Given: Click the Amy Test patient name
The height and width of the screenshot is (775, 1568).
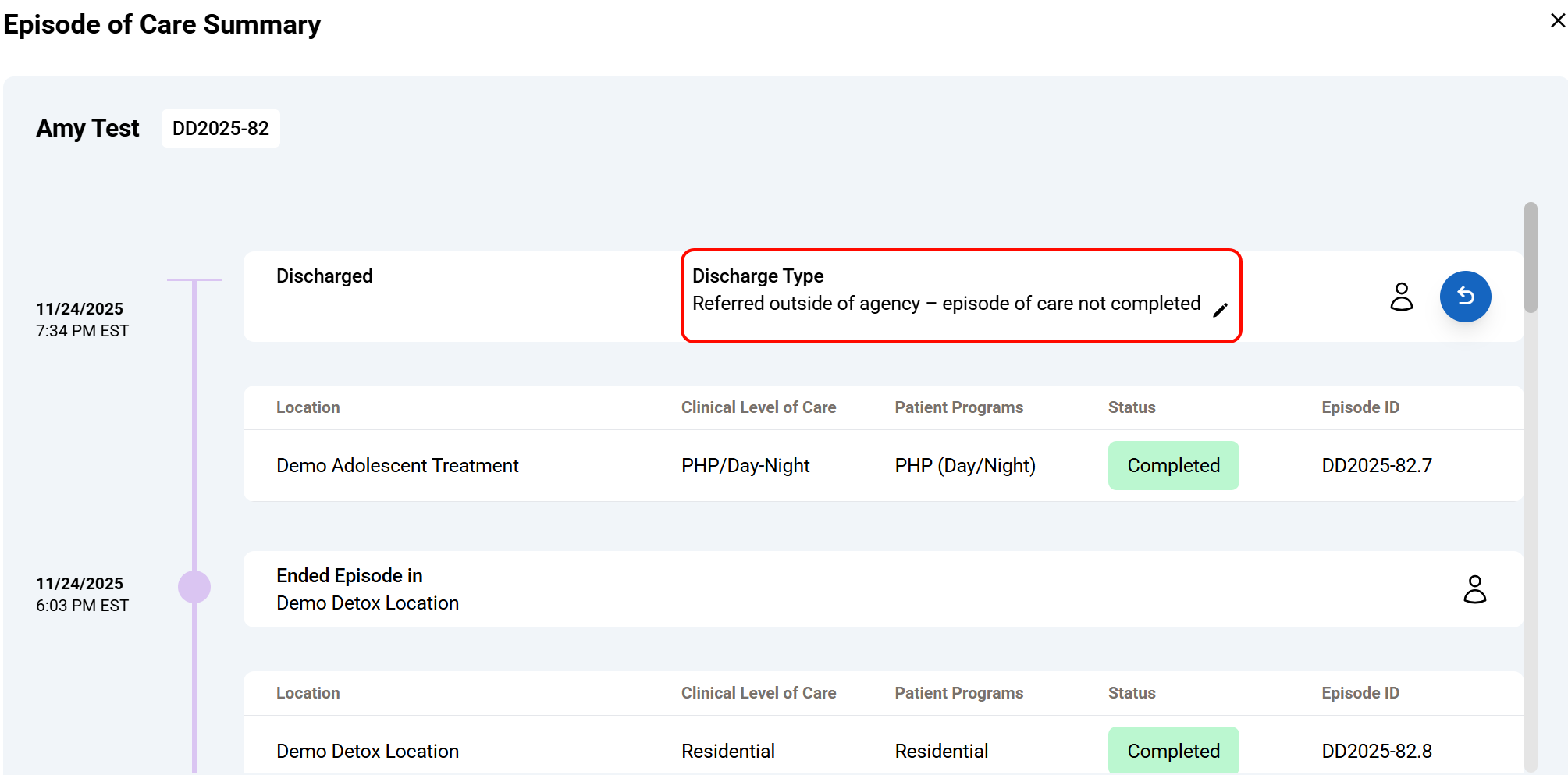Looking at the screenshot, I should [87, 128].
